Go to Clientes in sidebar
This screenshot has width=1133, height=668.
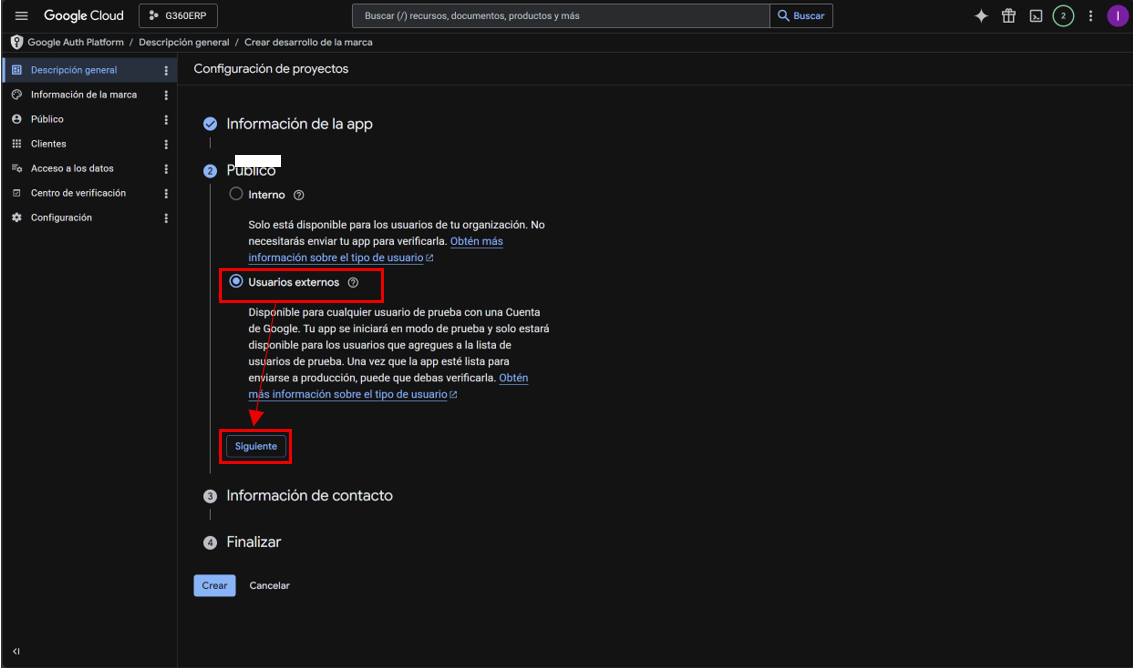48,144
